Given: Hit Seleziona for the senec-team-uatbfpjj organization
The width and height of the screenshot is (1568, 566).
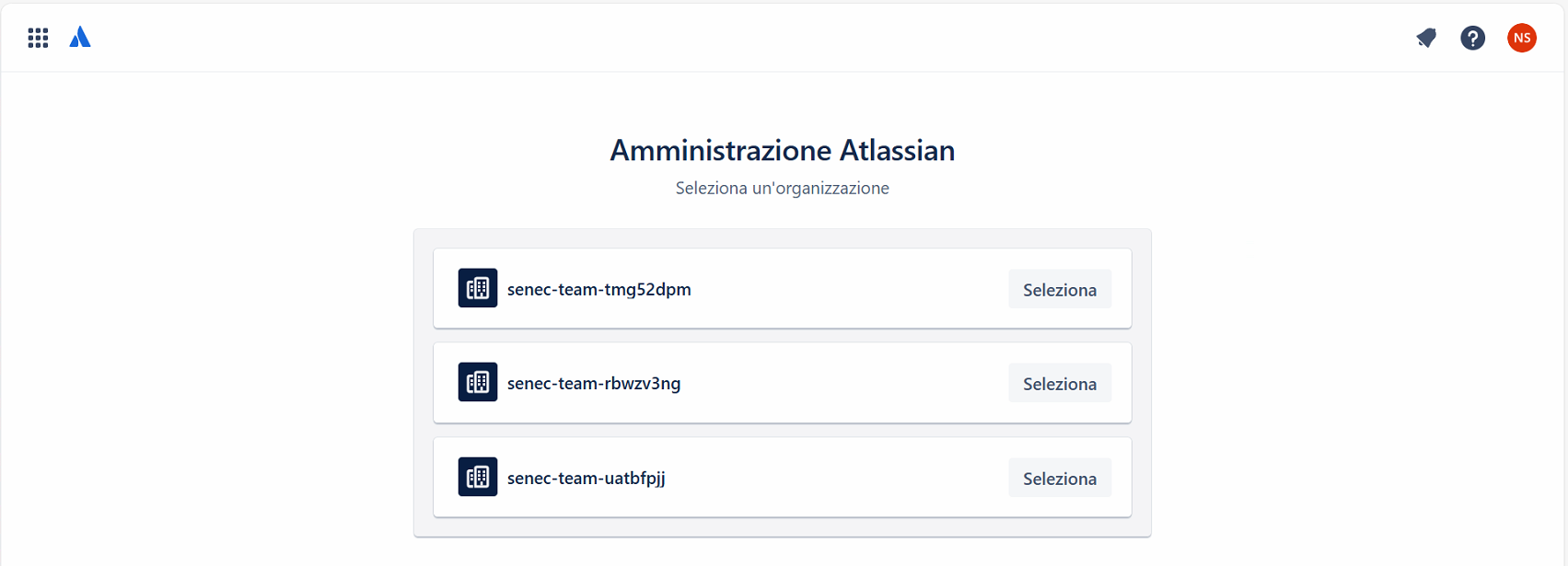Looking at the screenshot, I should (x=1060, y=478).
